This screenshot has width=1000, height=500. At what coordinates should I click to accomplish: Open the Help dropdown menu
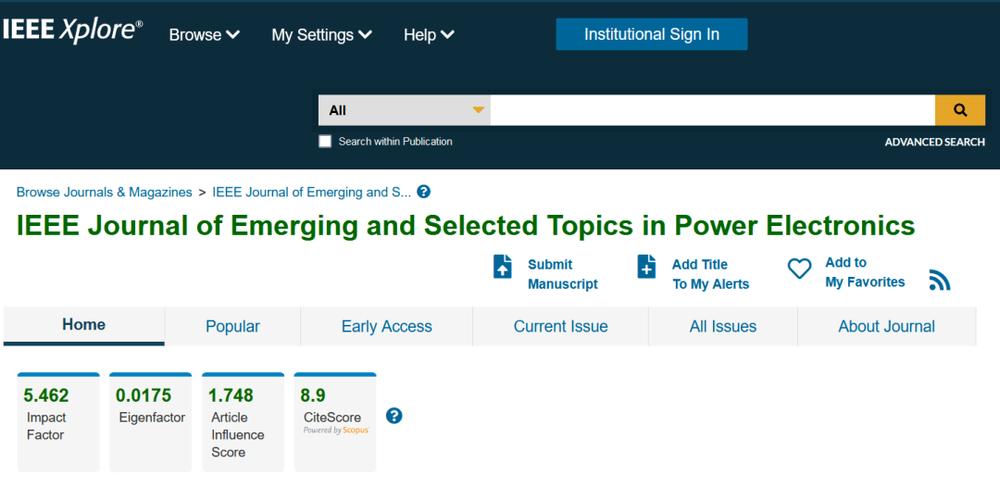click(x=429, y=34)
